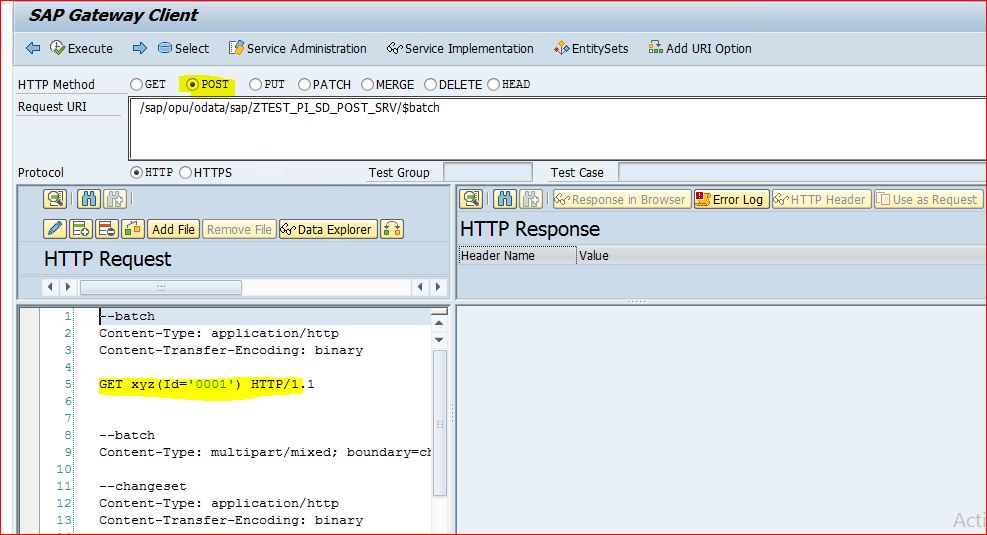Click far-right left-arrow of request header scrollbar
Viewport: 987px width, 535px height.
(x=420, y=287)
